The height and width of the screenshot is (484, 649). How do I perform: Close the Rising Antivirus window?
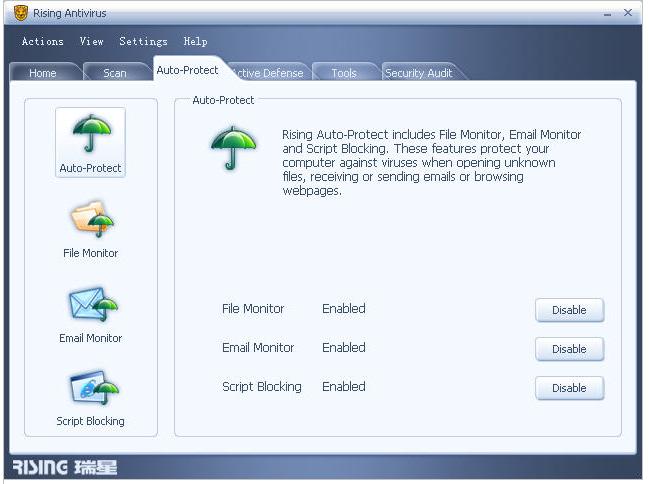[x=628, y=13]
